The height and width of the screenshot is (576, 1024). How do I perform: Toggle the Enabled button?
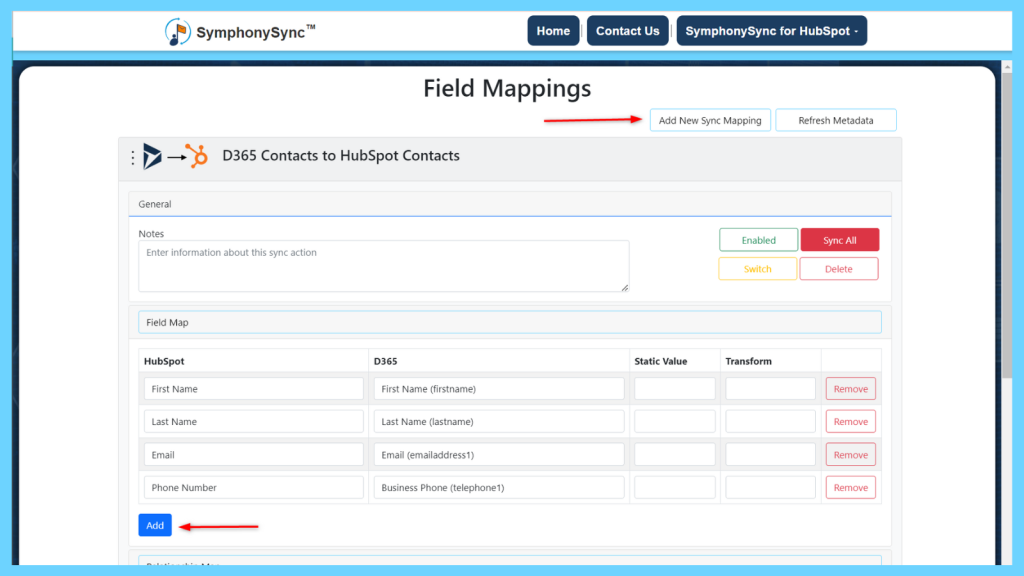(758, 240)
